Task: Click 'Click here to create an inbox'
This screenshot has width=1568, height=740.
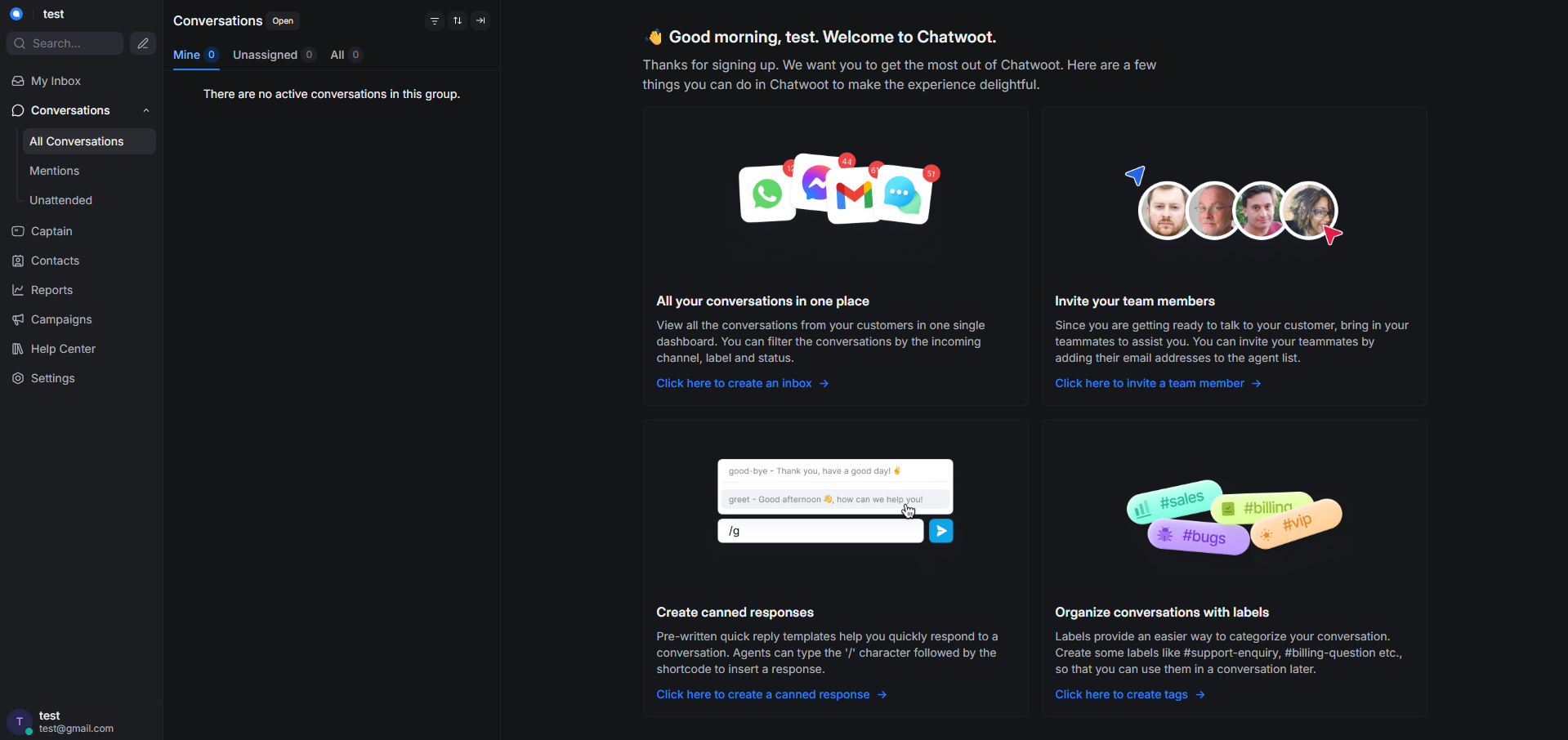Action: 734,382
